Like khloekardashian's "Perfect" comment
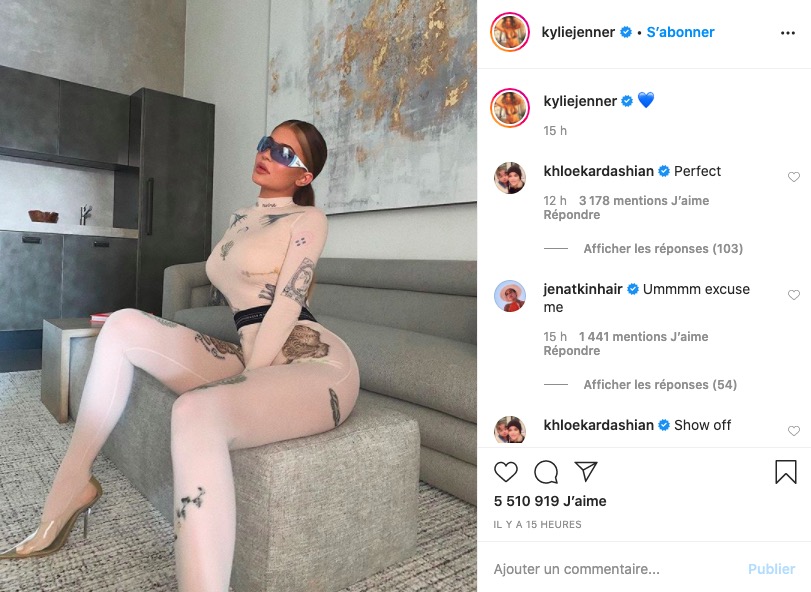 793,177
